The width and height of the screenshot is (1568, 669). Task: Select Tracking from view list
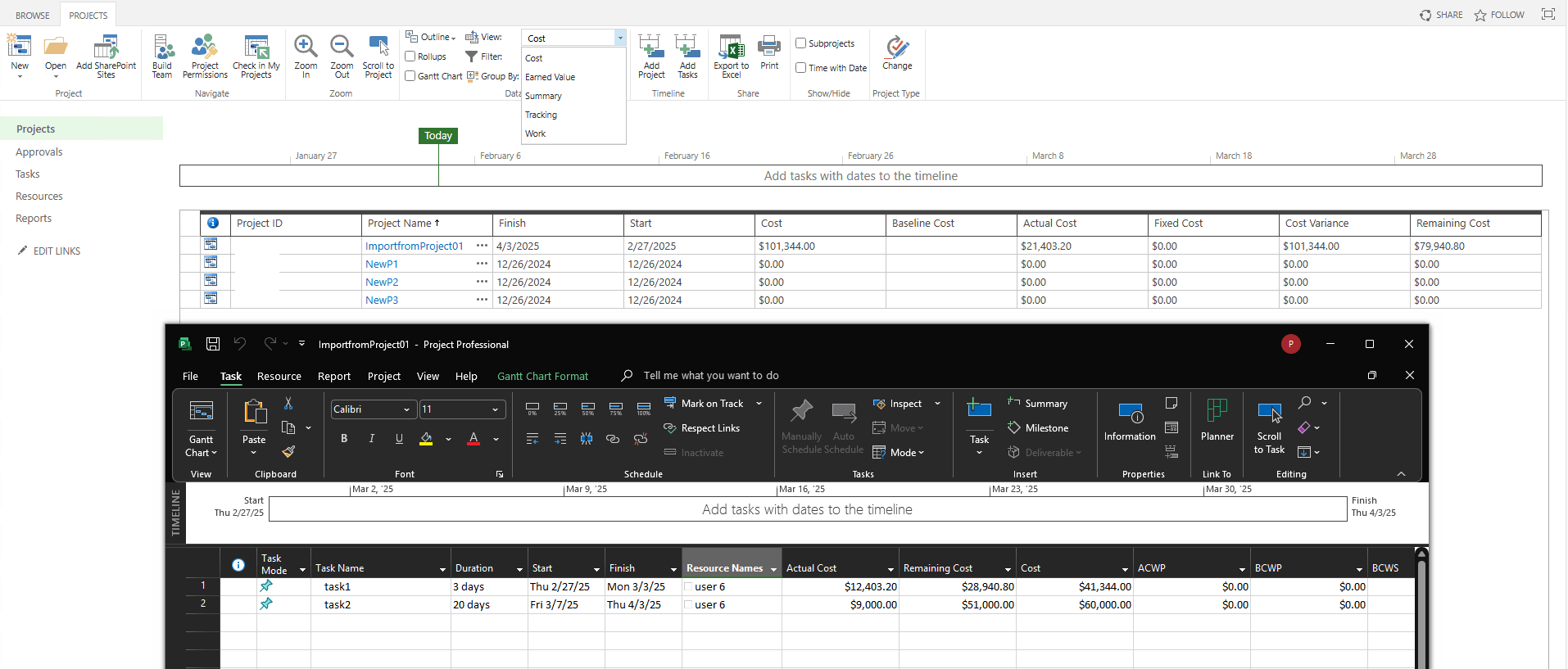tap(541, 115)
